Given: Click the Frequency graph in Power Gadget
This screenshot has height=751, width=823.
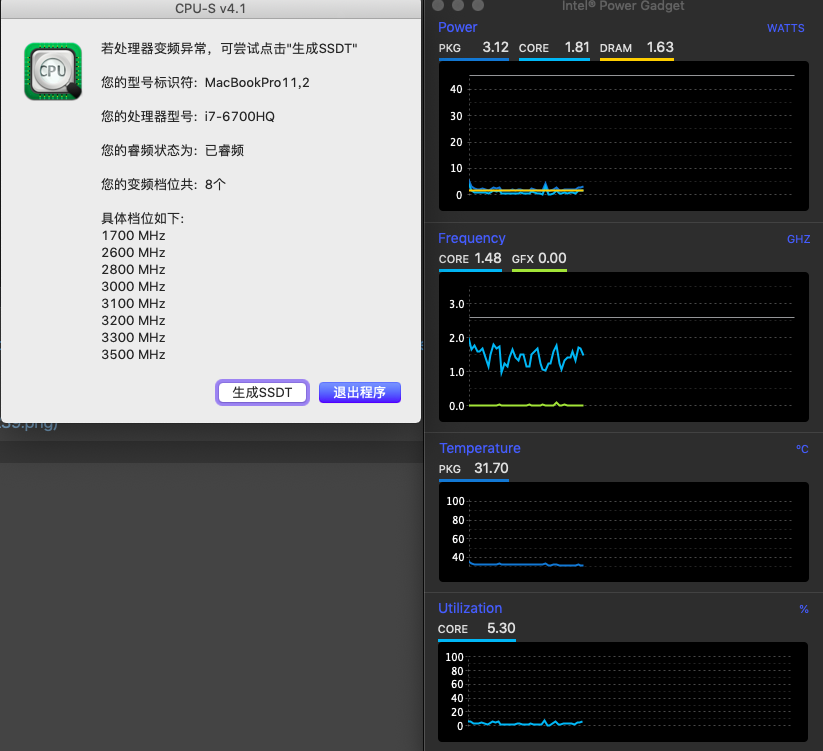Looking at the screenshot, I should pyautogui.click(x=624, y=347).
